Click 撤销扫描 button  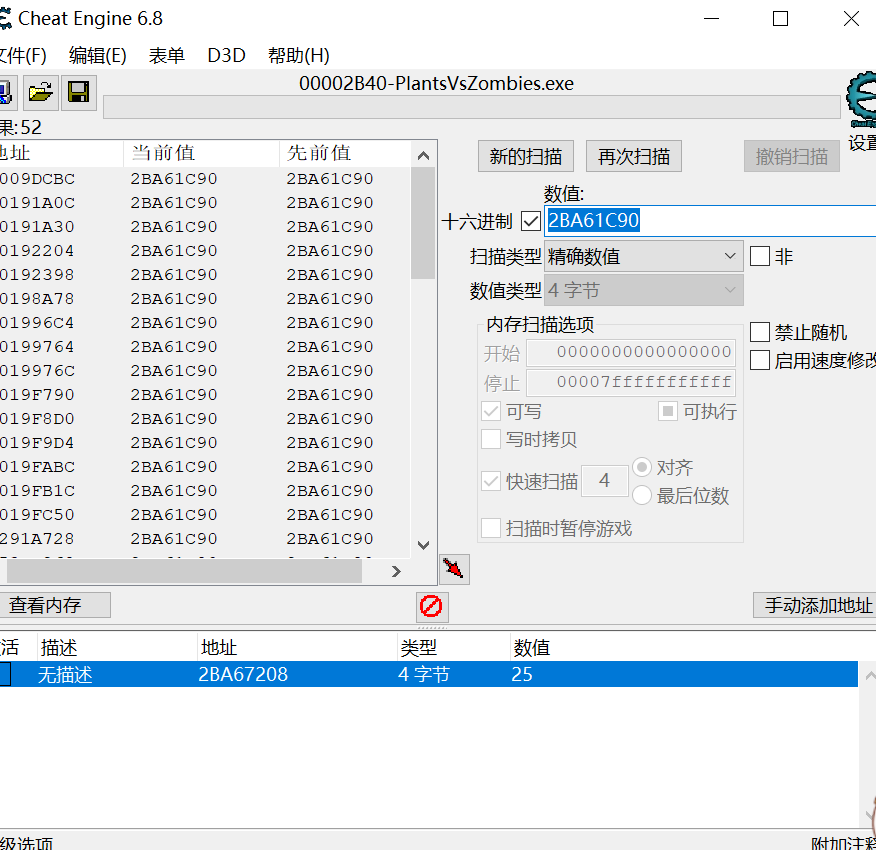pos(792,156)
